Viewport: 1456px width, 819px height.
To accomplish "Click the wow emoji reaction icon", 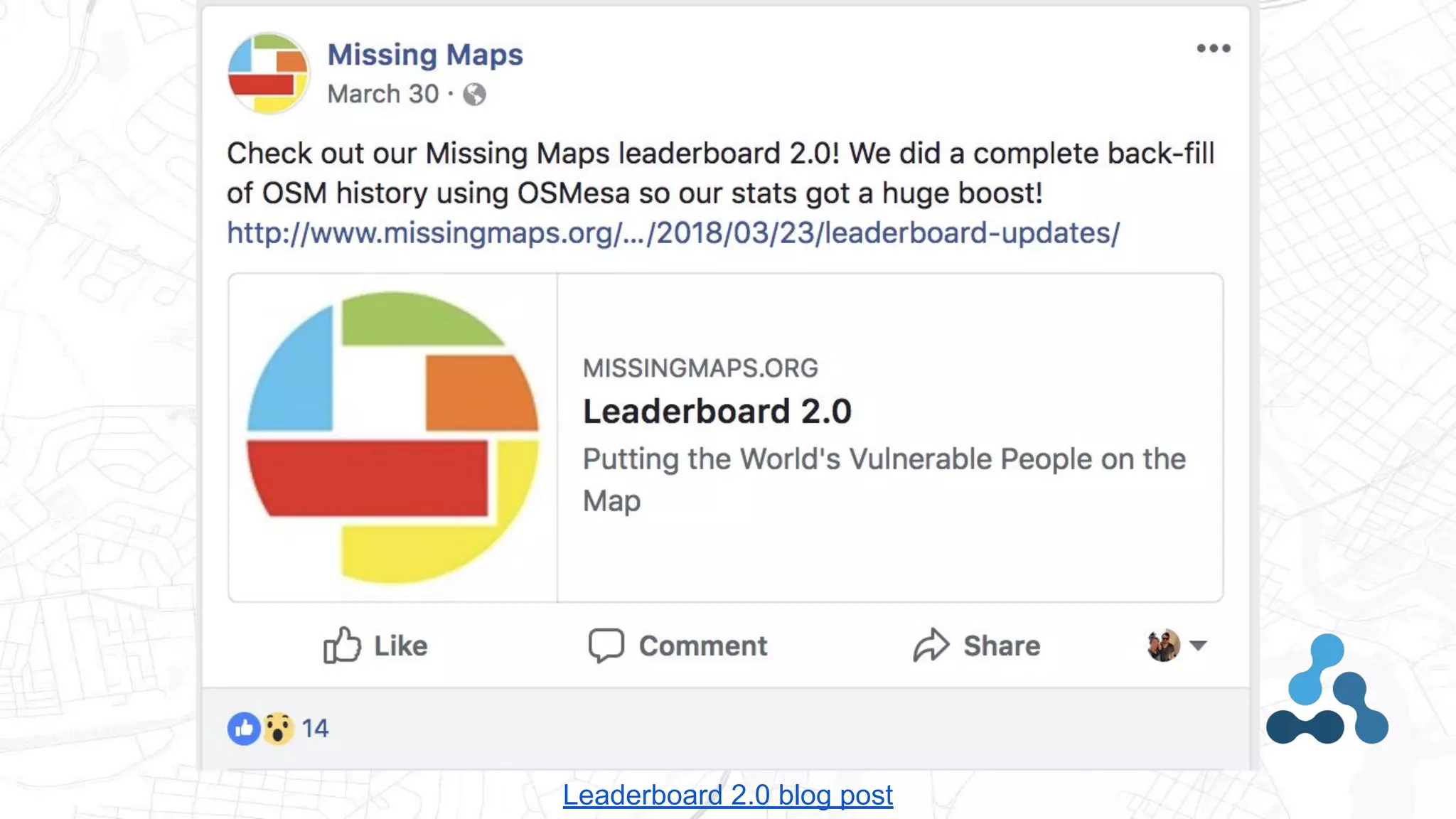I will pos(278,729).
